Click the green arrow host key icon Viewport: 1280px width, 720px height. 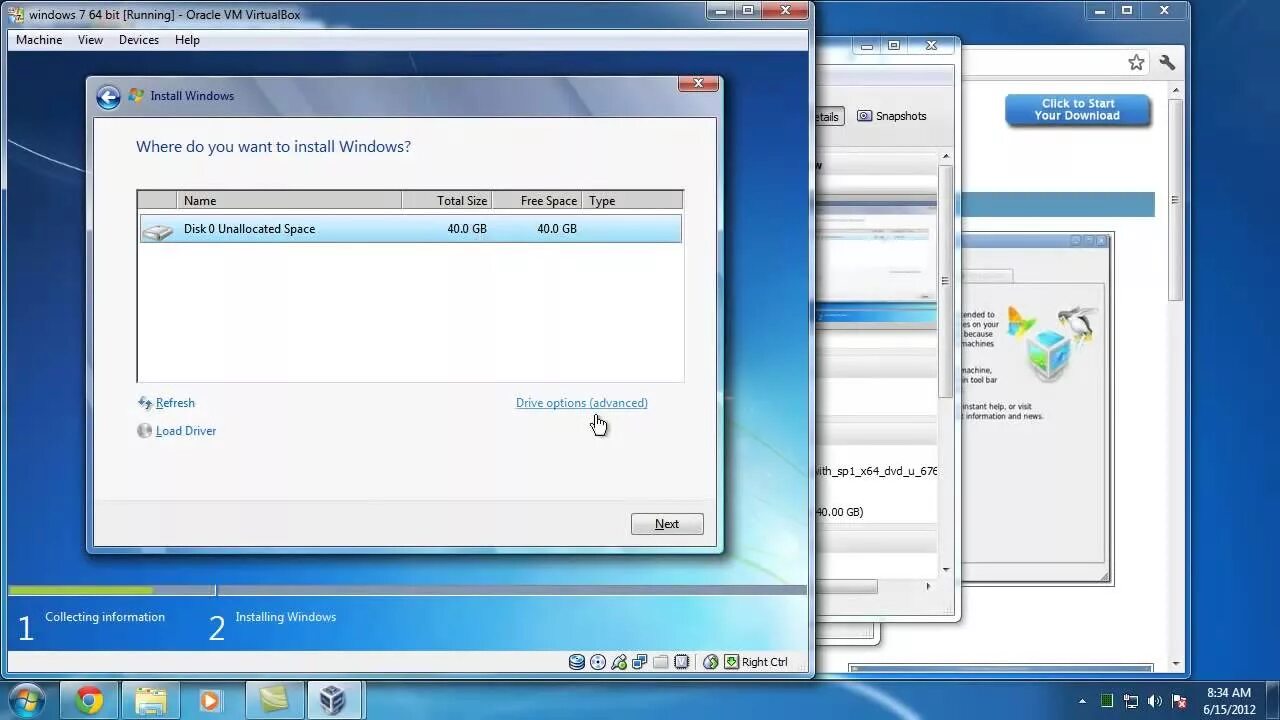coord(731,662)
